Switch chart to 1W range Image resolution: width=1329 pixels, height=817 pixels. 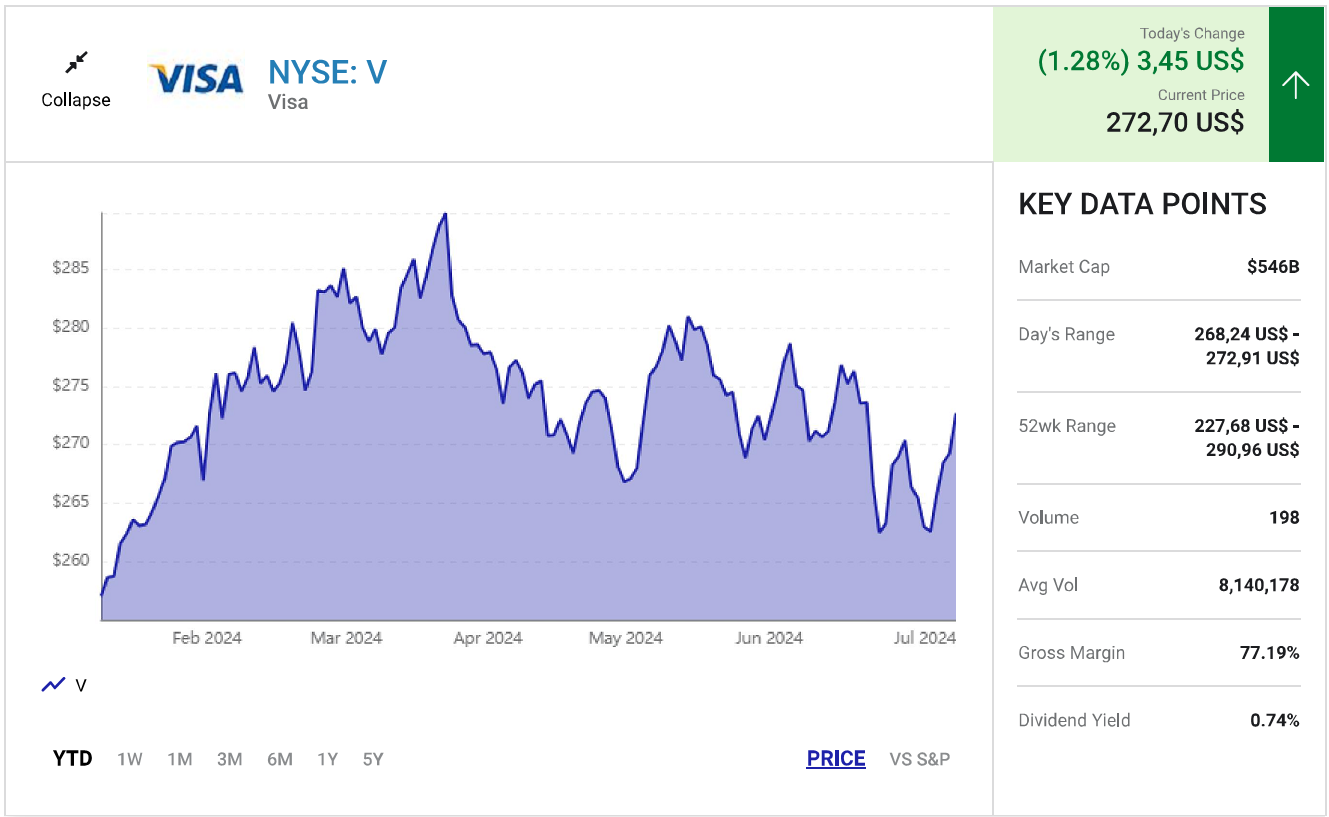pyautogui.click(x=130, y=759)
